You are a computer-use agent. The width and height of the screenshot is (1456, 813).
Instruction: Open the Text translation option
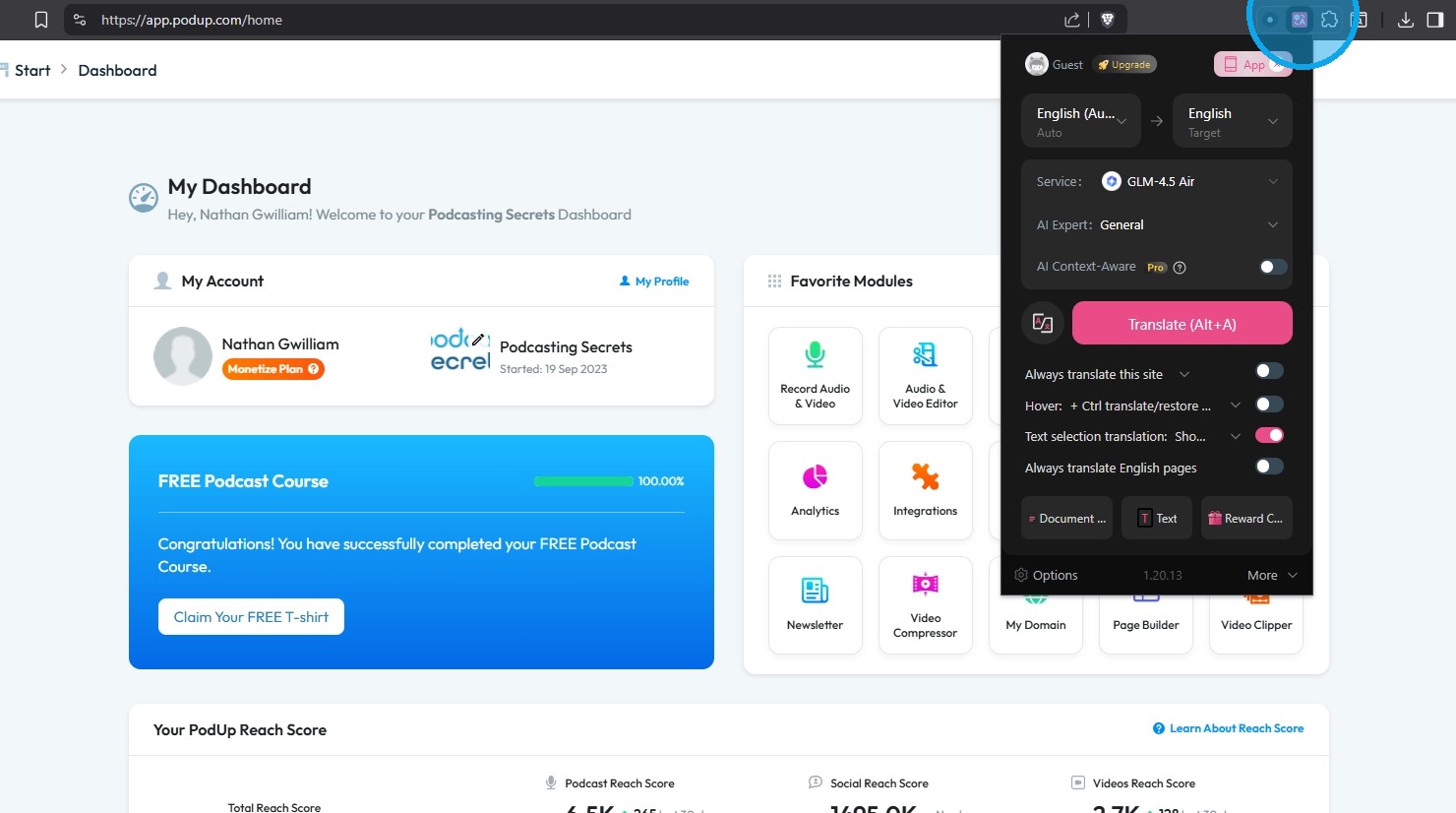[x=1157, y=518]
